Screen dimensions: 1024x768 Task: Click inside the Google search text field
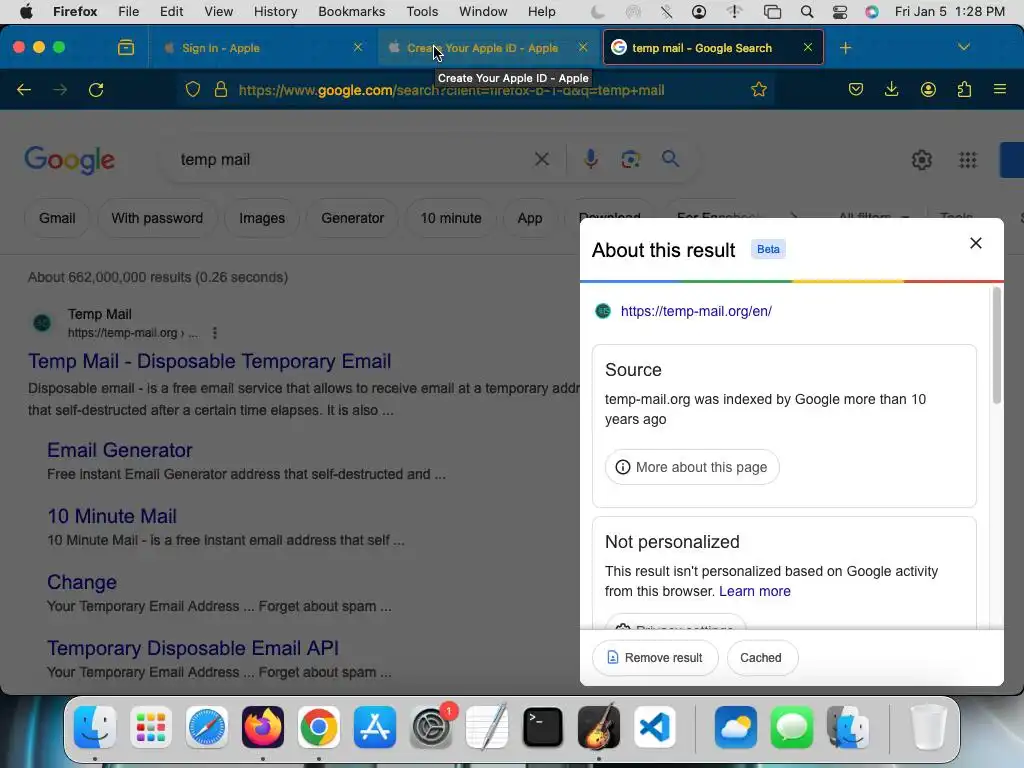(x=353, y=159)
